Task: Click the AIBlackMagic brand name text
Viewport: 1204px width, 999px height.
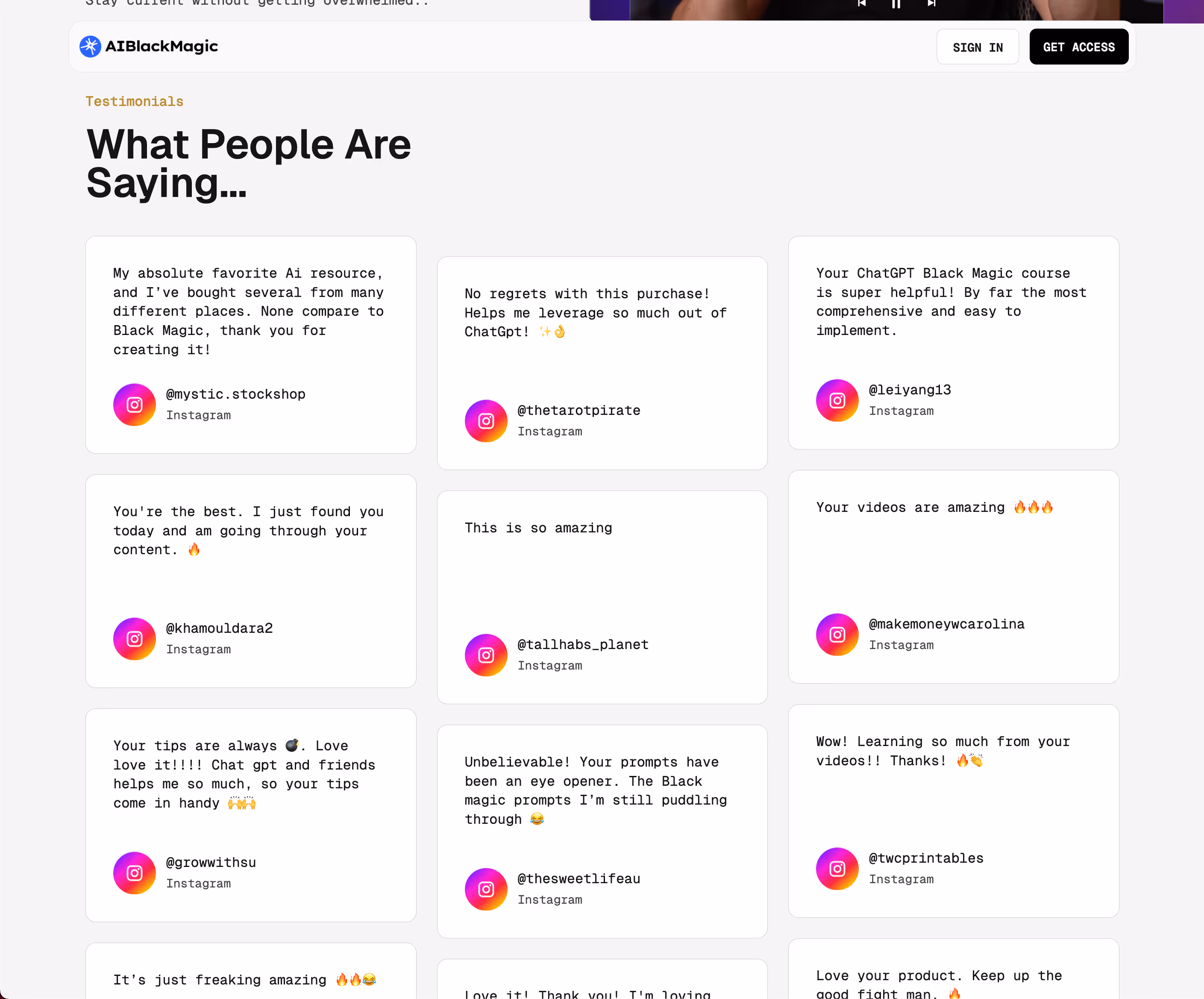Action: 162,47
